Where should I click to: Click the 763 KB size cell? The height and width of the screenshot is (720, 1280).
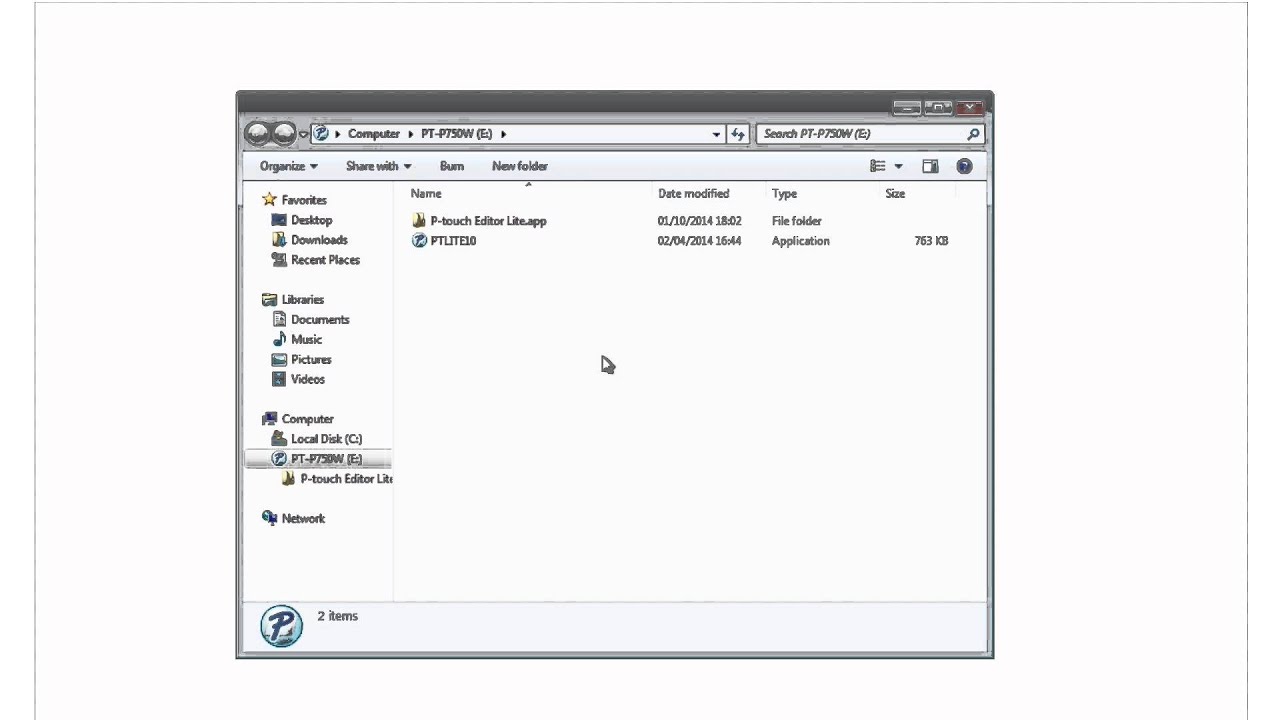pyautogui.click(x=931, y=241)
